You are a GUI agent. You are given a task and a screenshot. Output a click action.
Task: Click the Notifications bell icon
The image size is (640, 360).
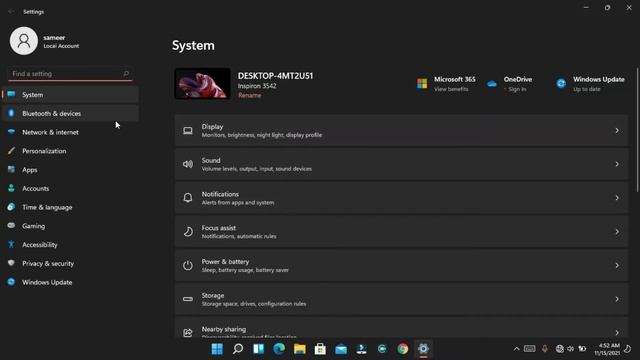coord(188,198)
